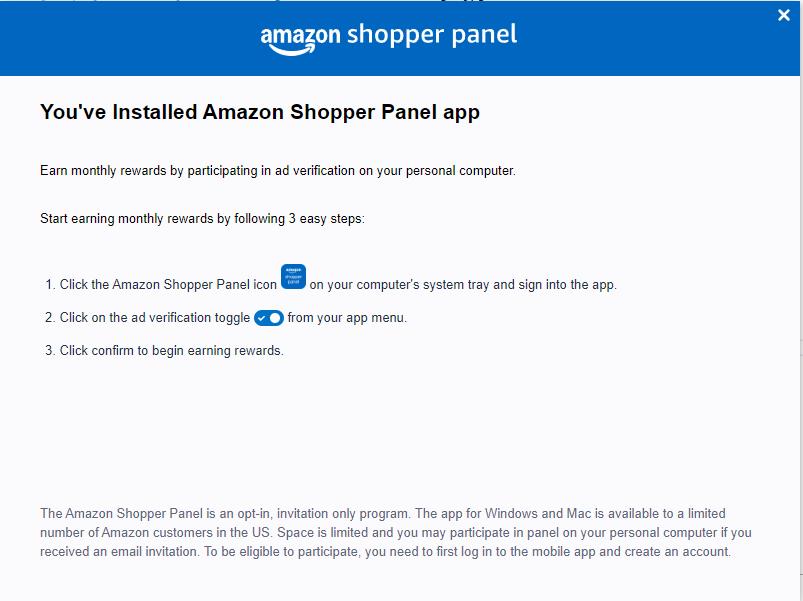Screen dimensions: 803x601
Task: Click the "shopper panel" words in the header
Action: point(431,35)
